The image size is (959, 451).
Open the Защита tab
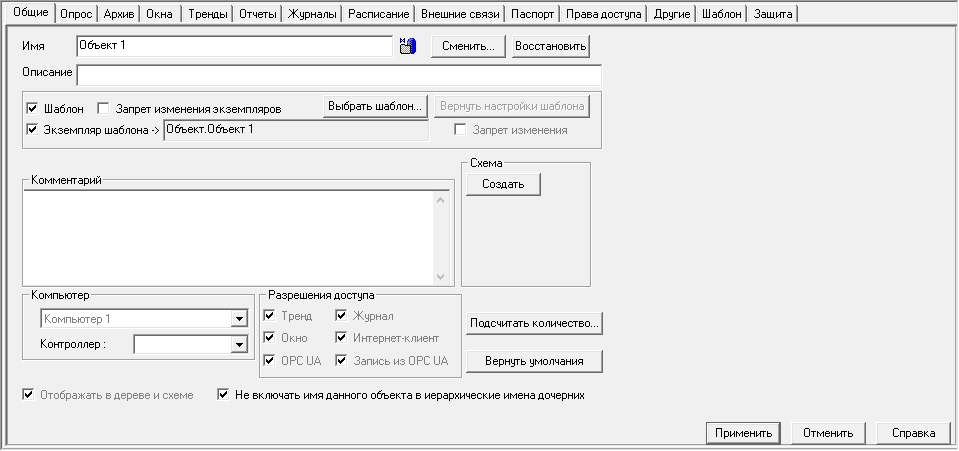773,13
